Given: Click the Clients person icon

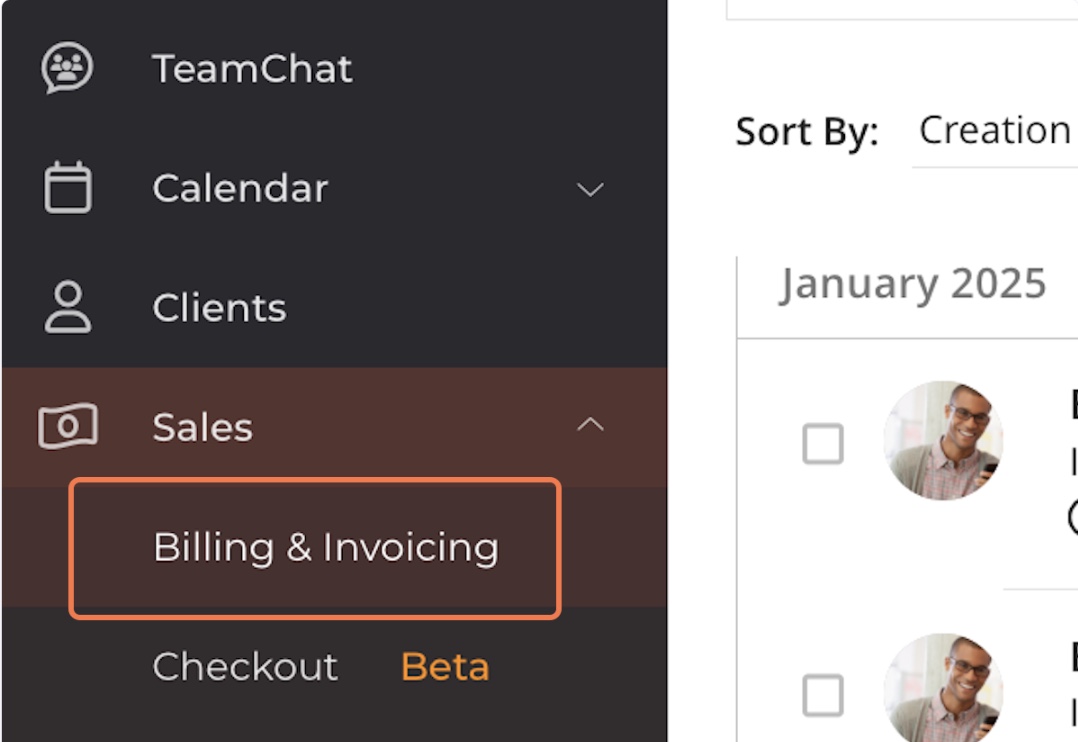Looking at the screenshot, I should click(x=67, y=307).
